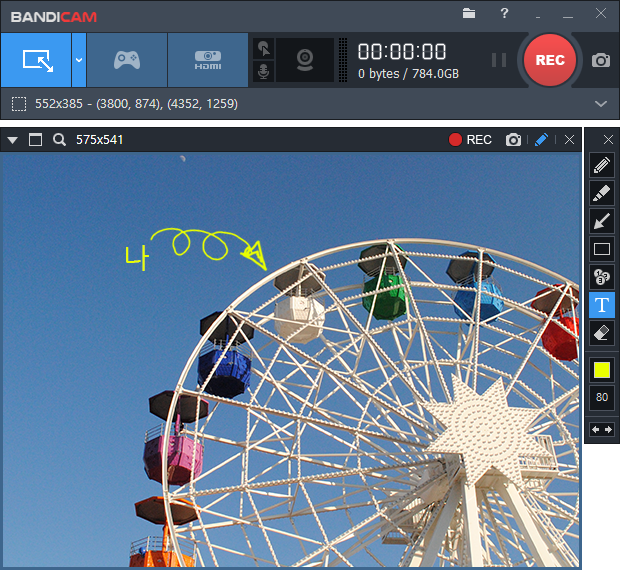Open help with the question mark icon
The height and width of the screenshot is (570, 620).
click(x=504, y=13)
